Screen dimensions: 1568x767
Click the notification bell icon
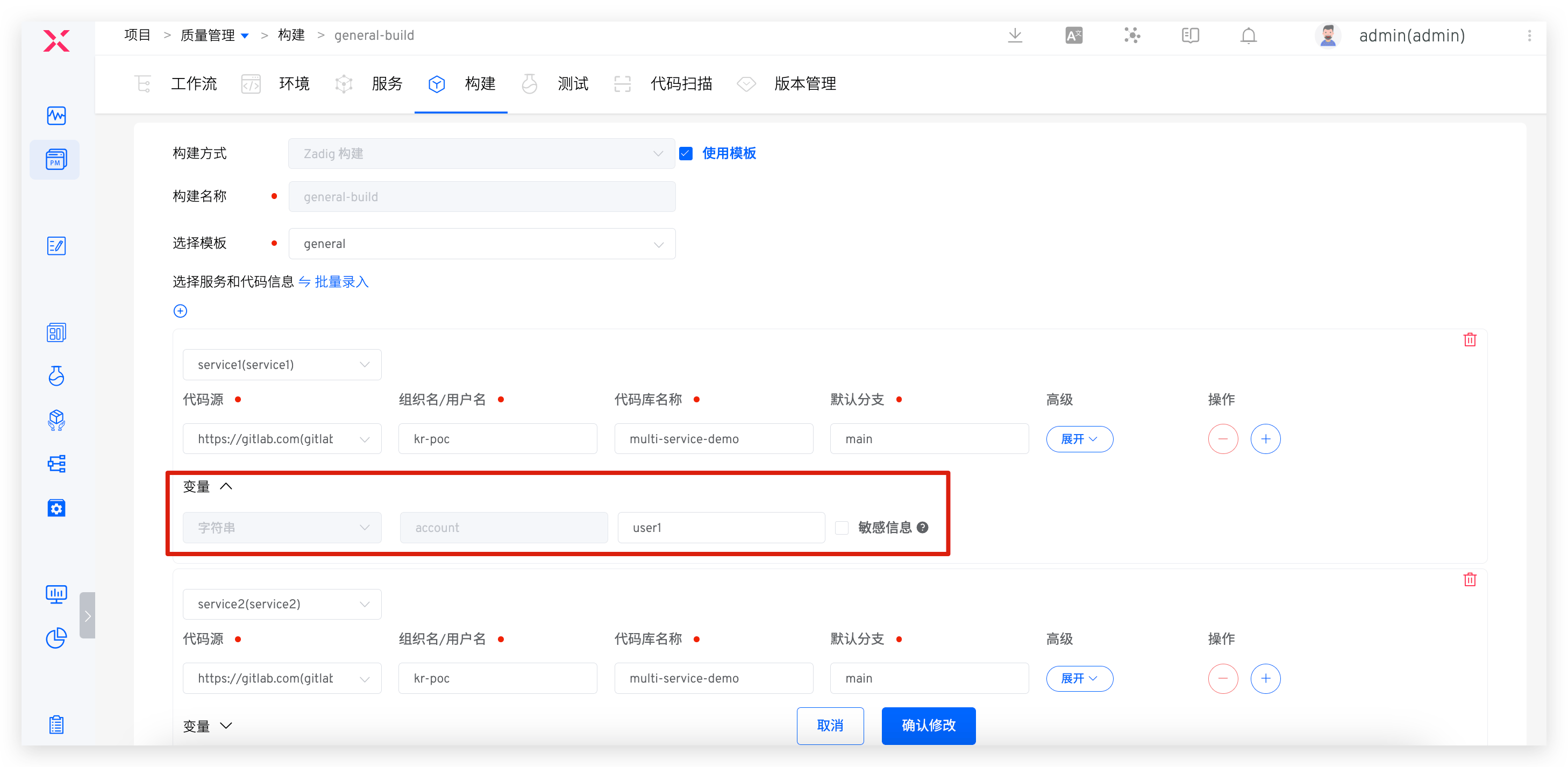[x=1249, y=35]
